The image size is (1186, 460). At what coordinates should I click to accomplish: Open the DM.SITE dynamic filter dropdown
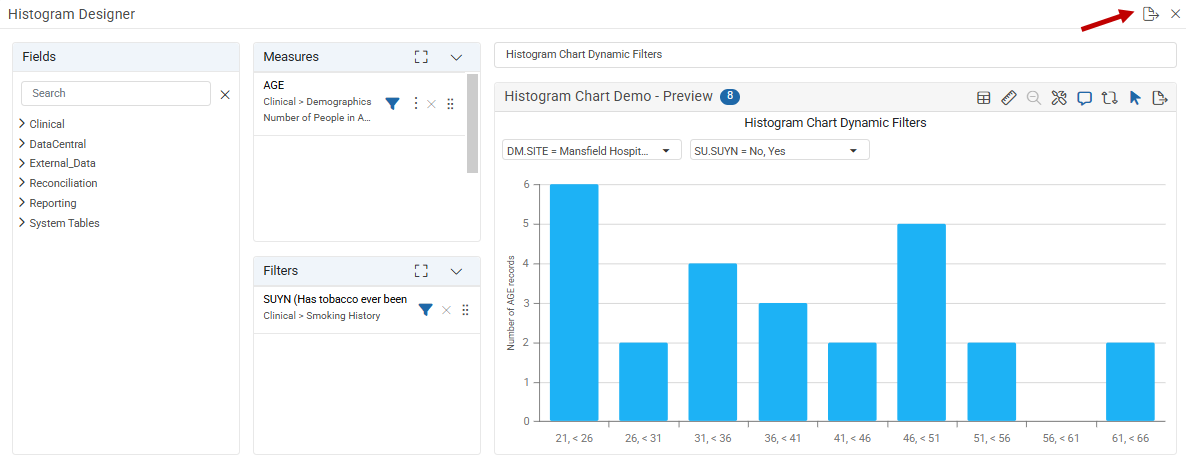(x=591, y=151)
